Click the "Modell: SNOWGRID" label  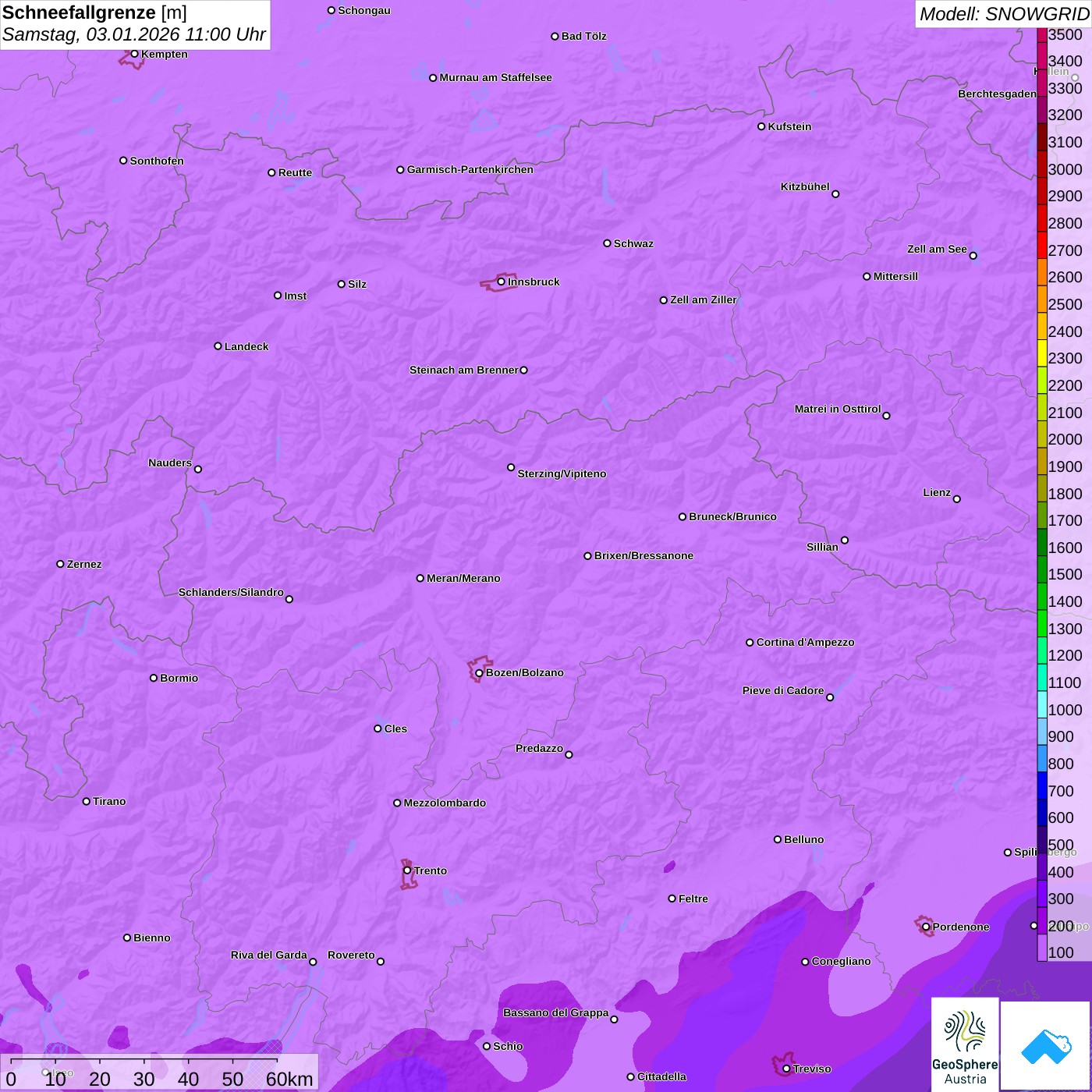point(1004,14)
